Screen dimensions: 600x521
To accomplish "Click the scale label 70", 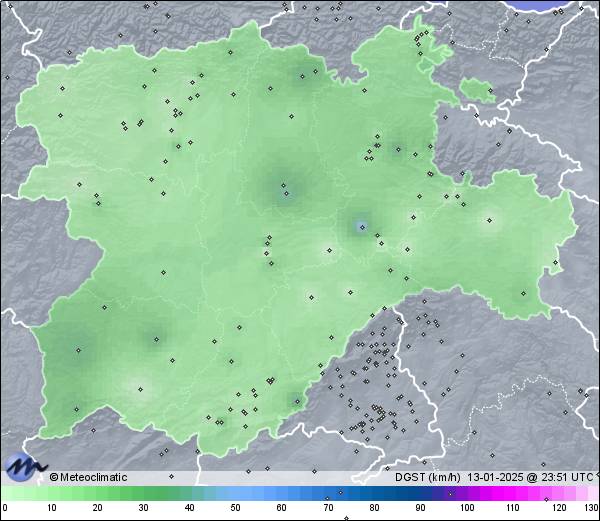I will 328,508.
